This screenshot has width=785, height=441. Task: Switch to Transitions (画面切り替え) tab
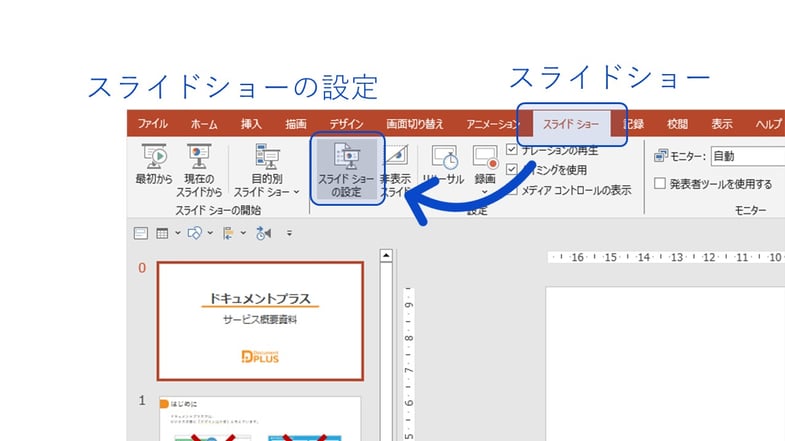[x=415, y=124]
